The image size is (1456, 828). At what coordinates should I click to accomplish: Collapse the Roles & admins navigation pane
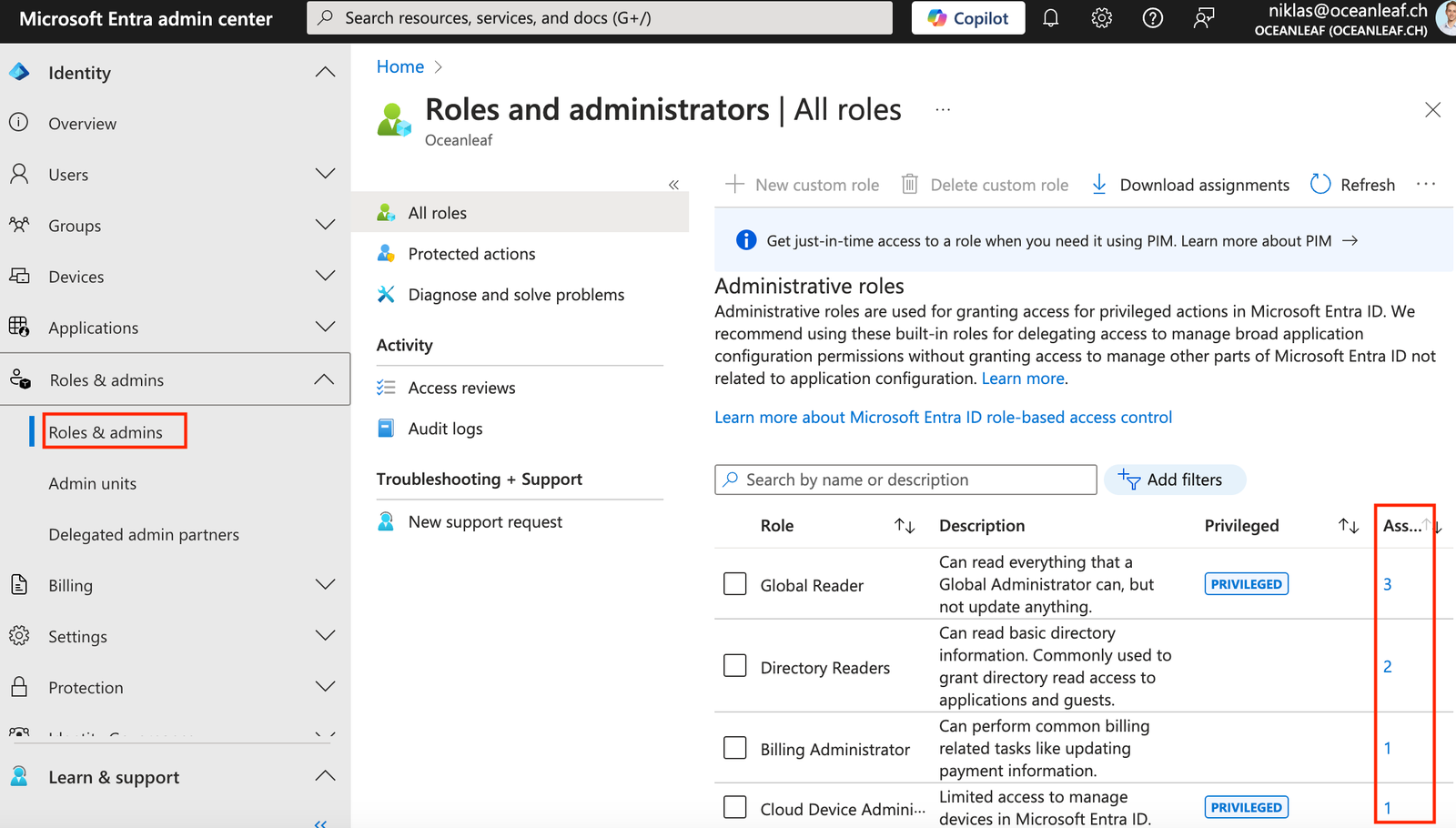674,184
